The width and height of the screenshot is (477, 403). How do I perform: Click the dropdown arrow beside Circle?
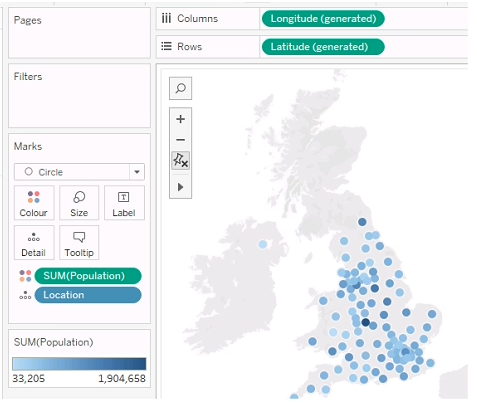point(137,172)
